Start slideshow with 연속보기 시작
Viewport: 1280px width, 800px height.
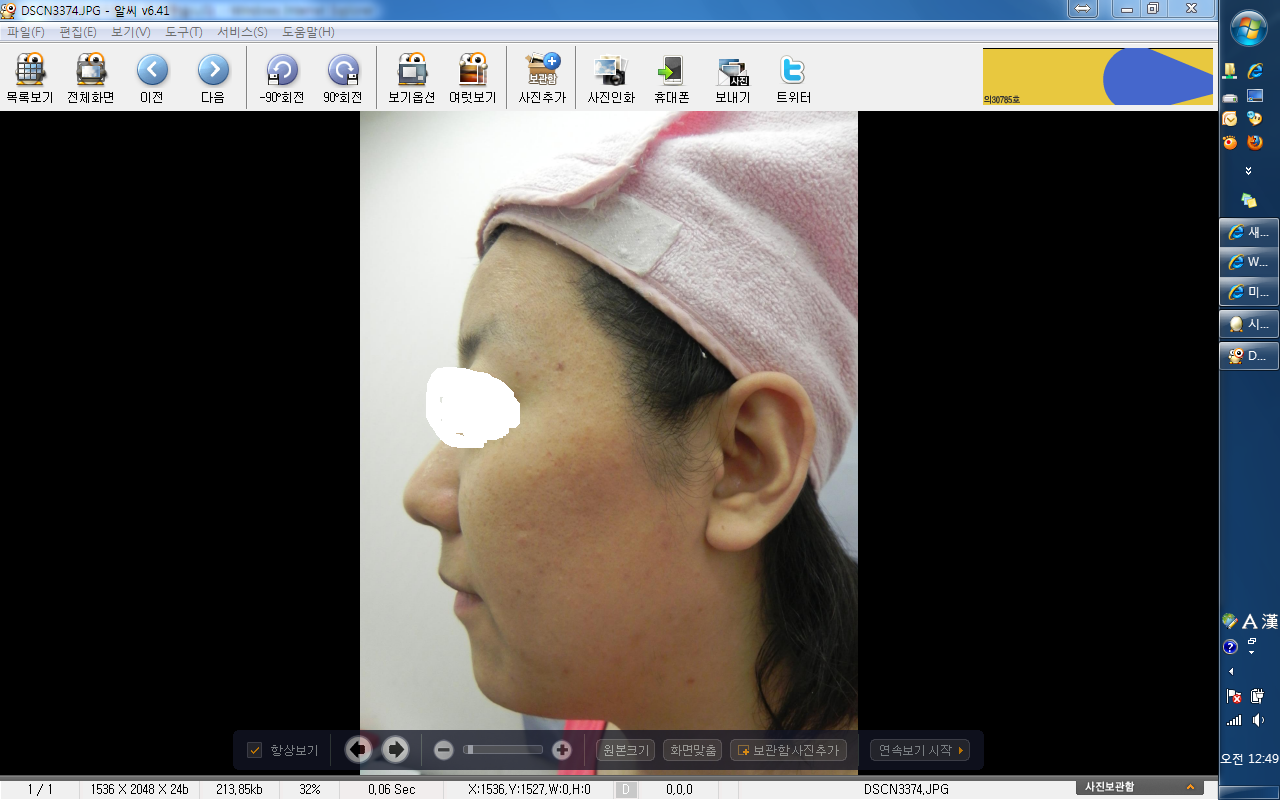click(920, 750)
